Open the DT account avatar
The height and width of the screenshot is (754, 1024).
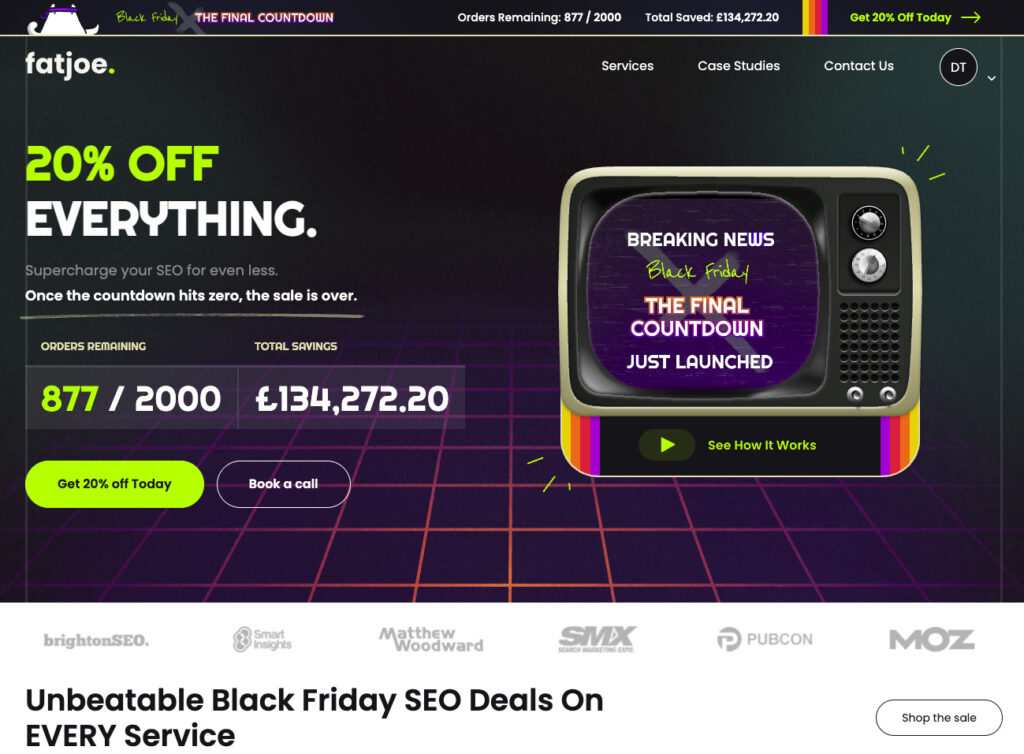tap(958, 67)
